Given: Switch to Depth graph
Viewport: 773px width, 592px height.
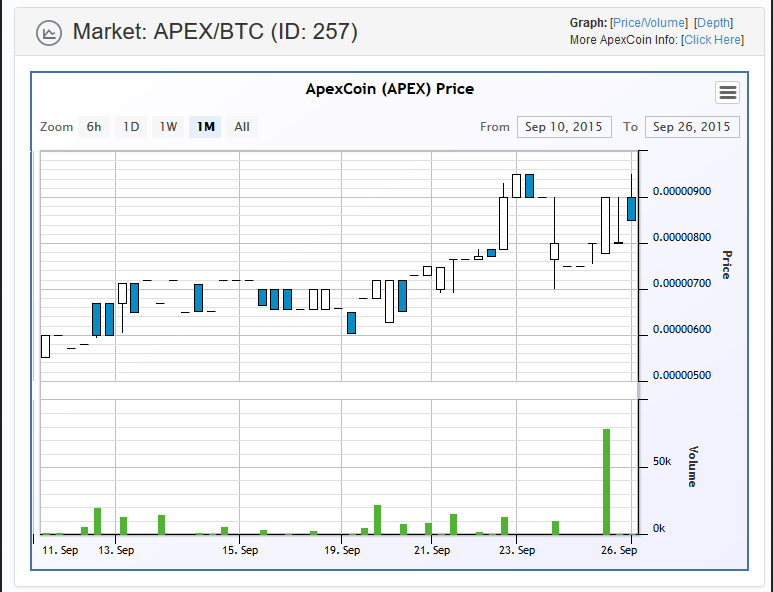Looking at the screenshot, I should click(713, 23).
